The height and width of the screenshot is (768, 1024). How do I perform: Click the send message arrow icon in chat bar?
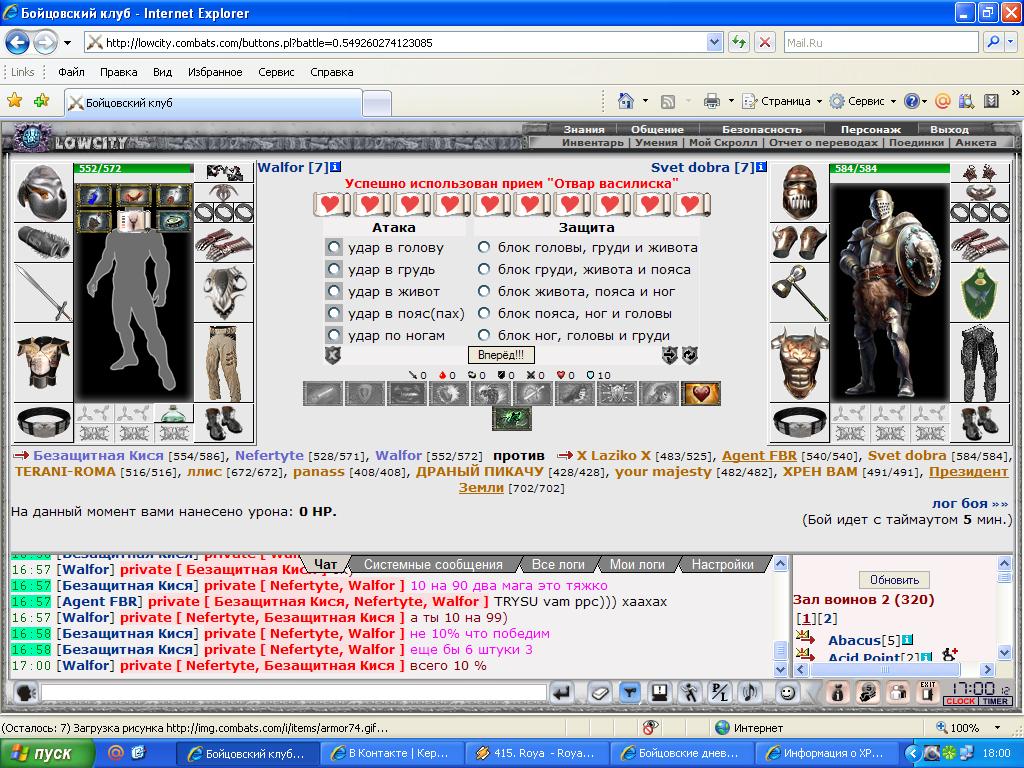(x=562, y=693)
